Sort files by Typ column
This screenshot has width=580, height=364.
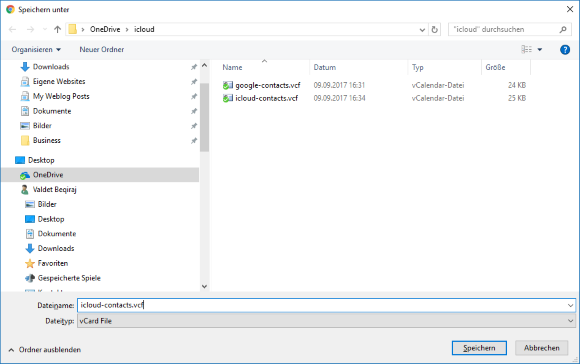click(x=418, y=67)
